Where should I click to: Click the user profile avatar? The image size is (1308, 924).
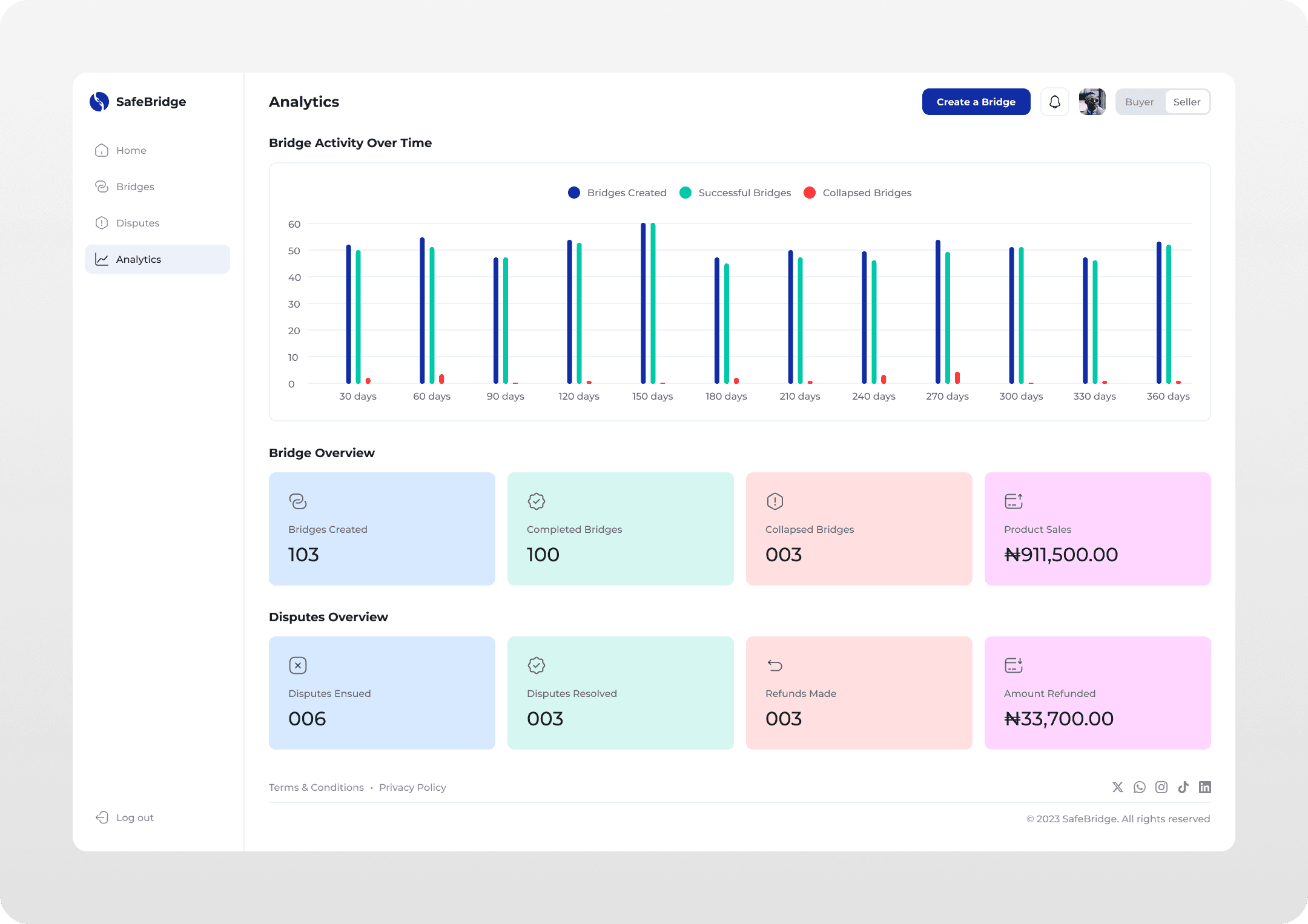pos(1092,102)
